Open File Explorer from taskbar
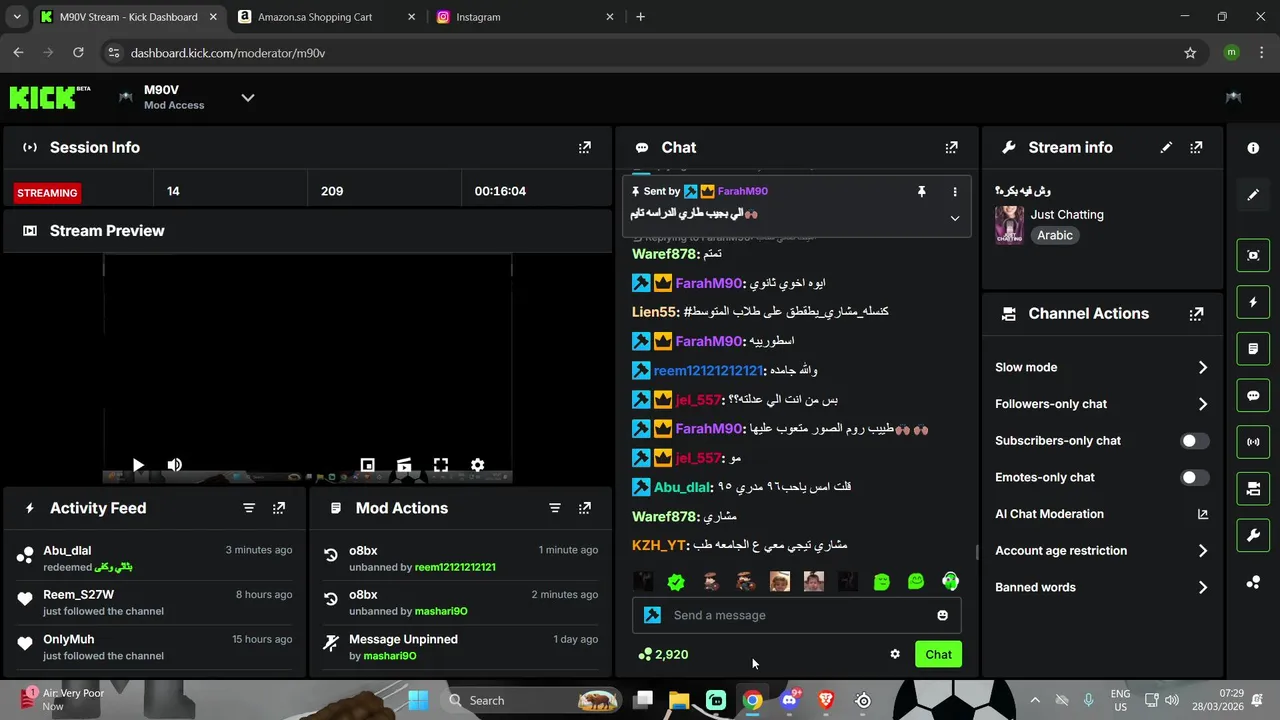Screen dimensions: 1280x720 pos(679,700)
